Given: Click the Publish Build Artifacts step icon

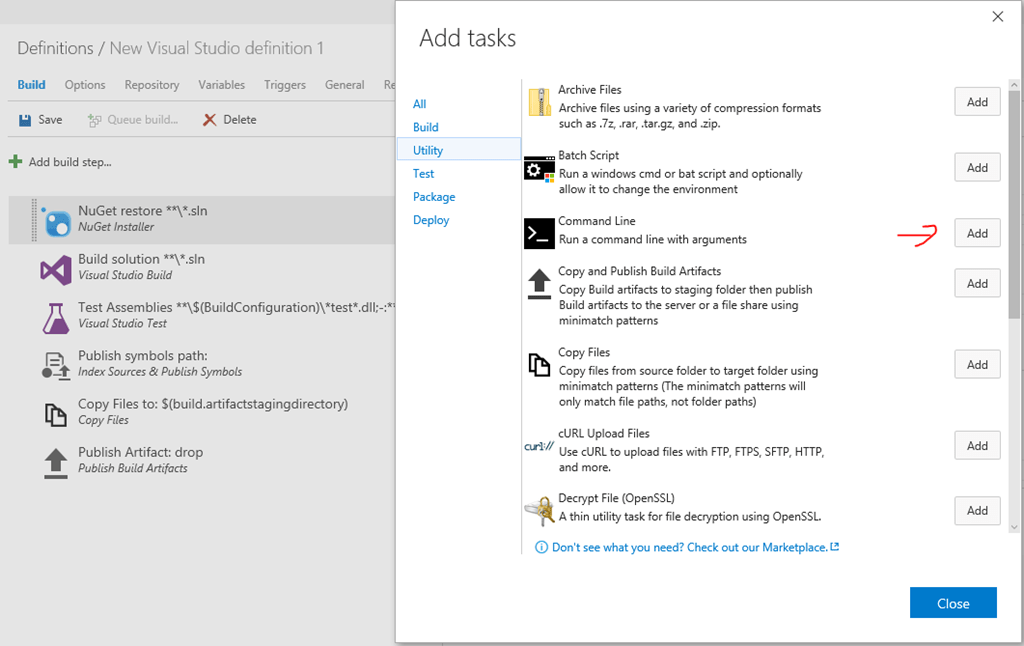Looking at the screenshot, I should point(56,463).
